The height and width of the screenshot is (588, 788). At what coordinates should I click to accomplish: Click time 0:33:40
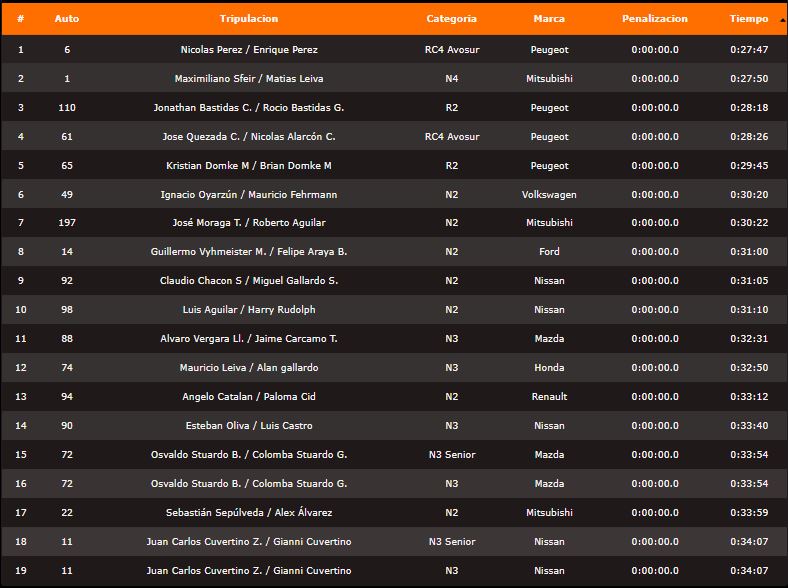pos(749,426)
